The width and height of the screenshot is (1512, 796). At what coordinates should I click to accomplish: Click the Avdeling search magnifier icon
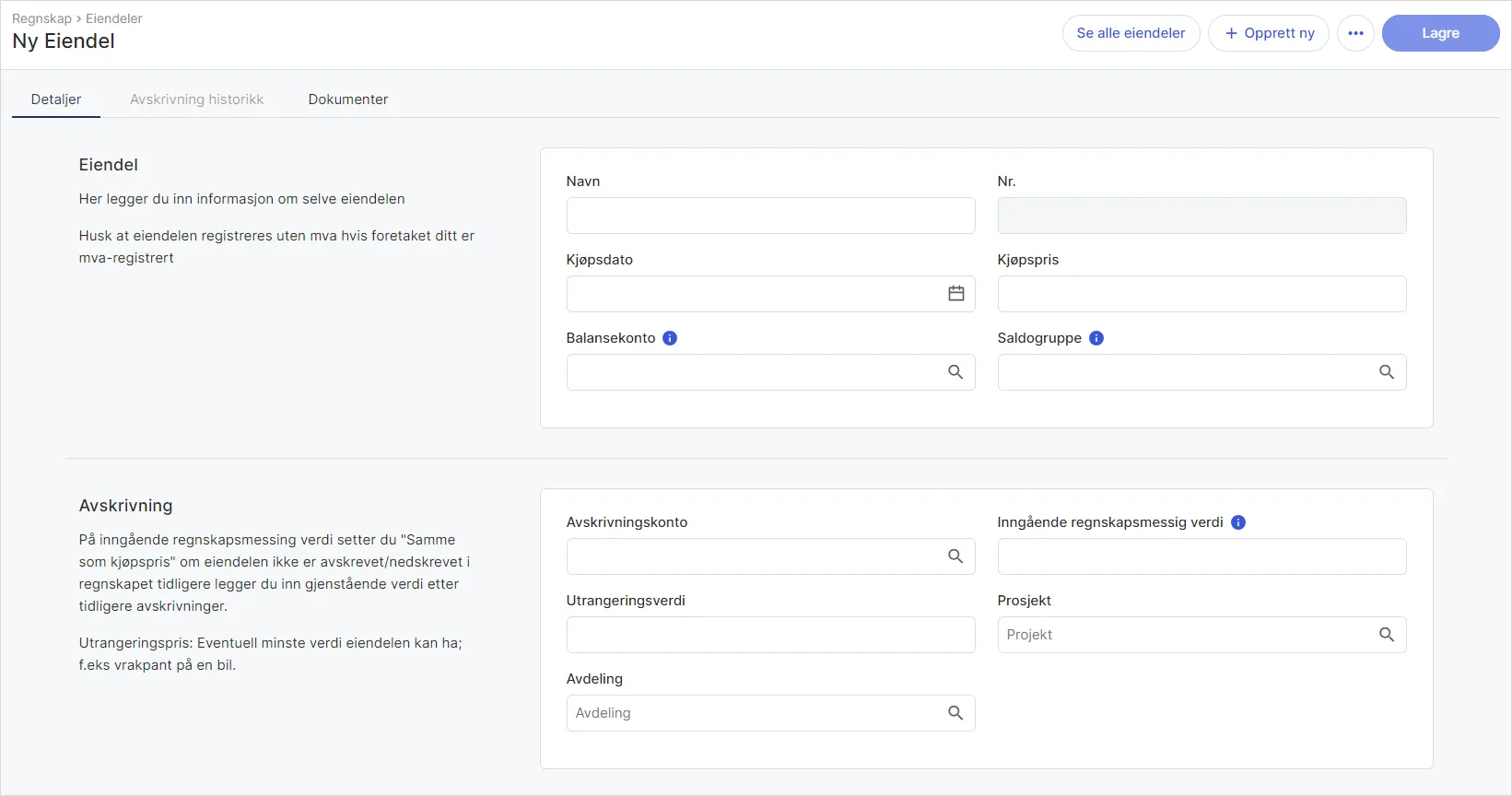pos(955,713)
